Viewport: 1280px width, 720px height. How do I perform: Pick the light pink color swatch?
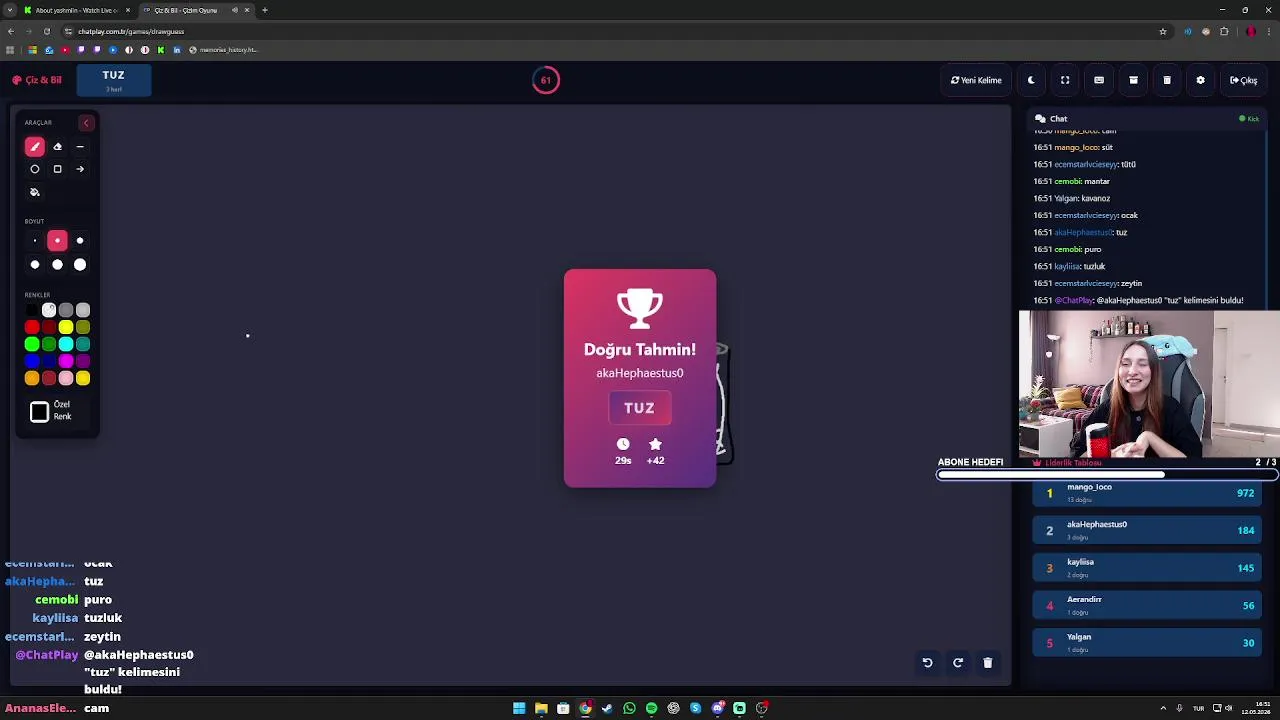tap(66, 378)
